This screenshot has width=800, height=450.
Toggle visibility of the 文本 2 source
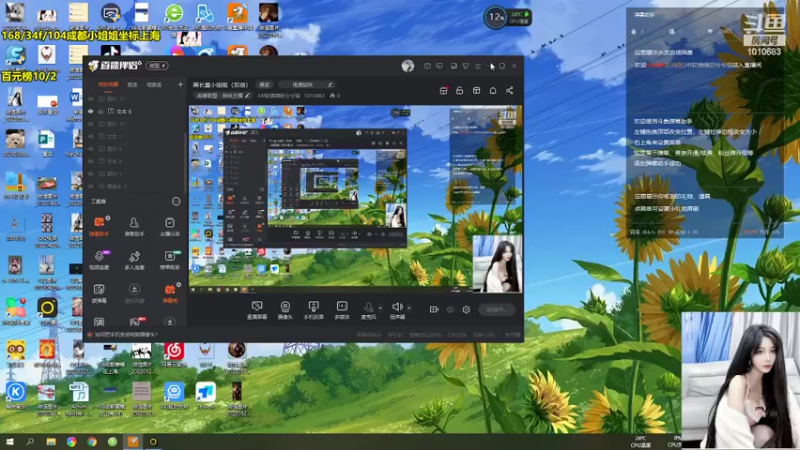(x=91, y=161)
